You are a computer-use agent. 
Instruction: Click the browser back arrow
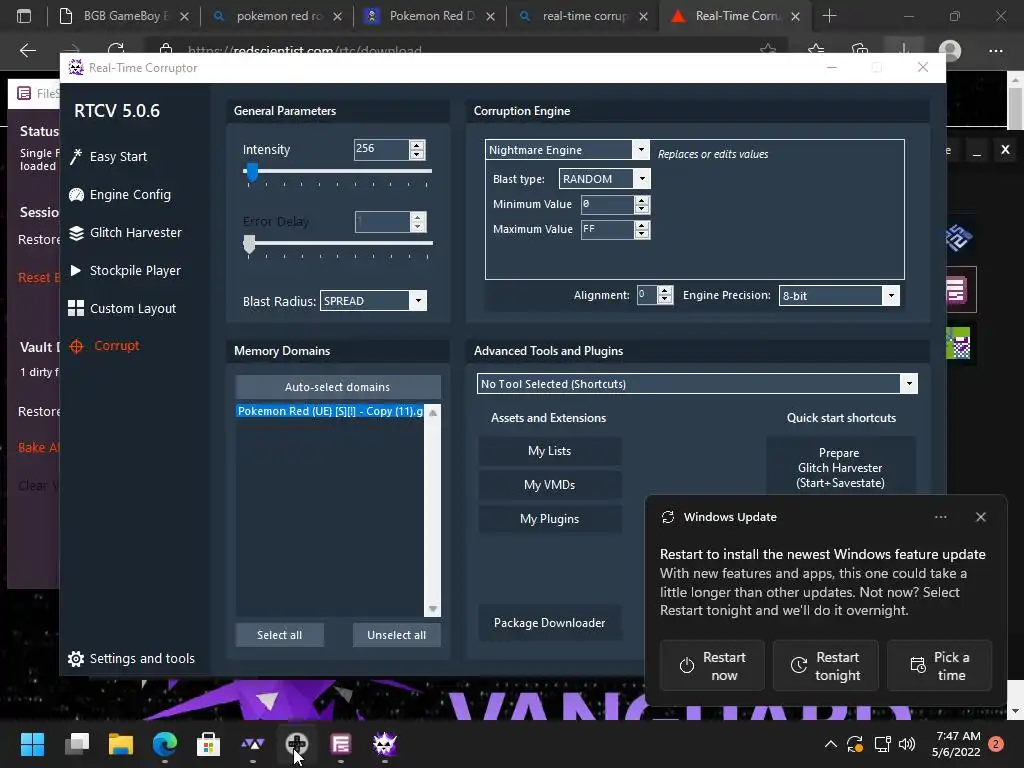coord(27,50)
